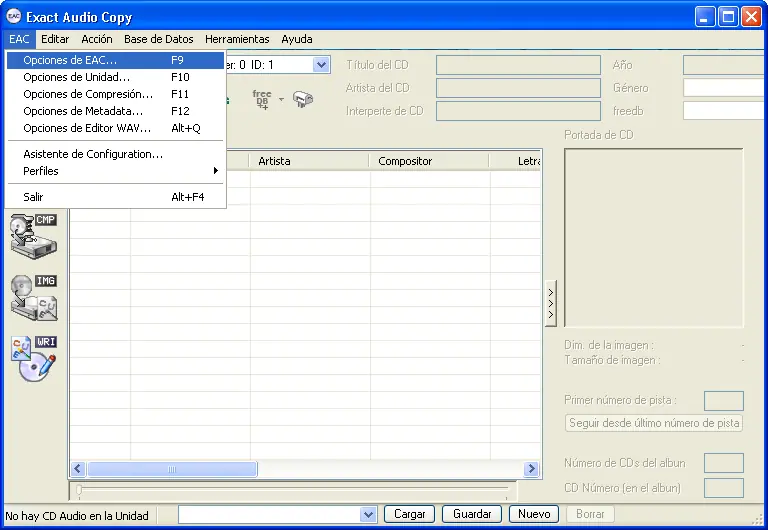Click the Compositor column header

429,161
